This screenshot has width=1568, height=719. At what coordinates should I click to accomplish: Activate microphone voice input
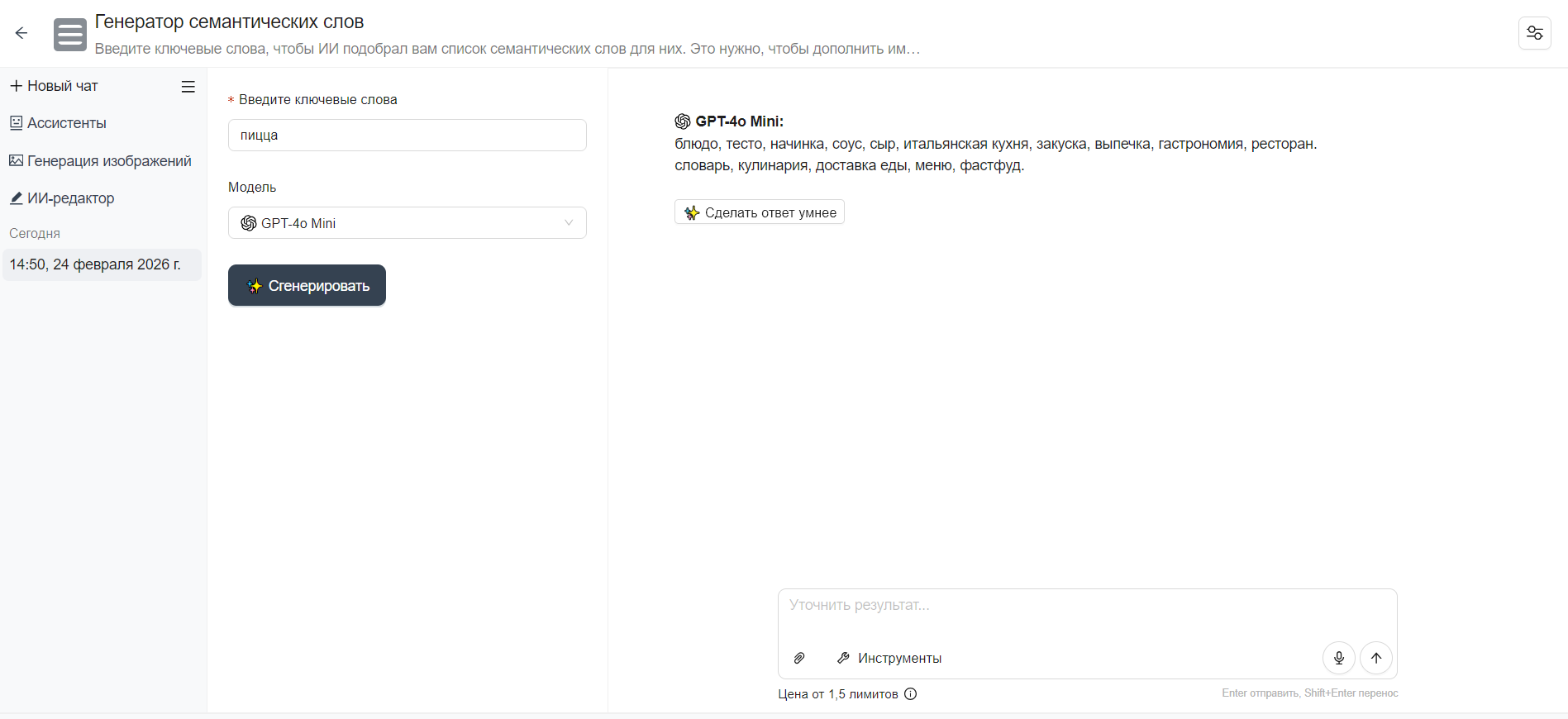coord(1338,658)
